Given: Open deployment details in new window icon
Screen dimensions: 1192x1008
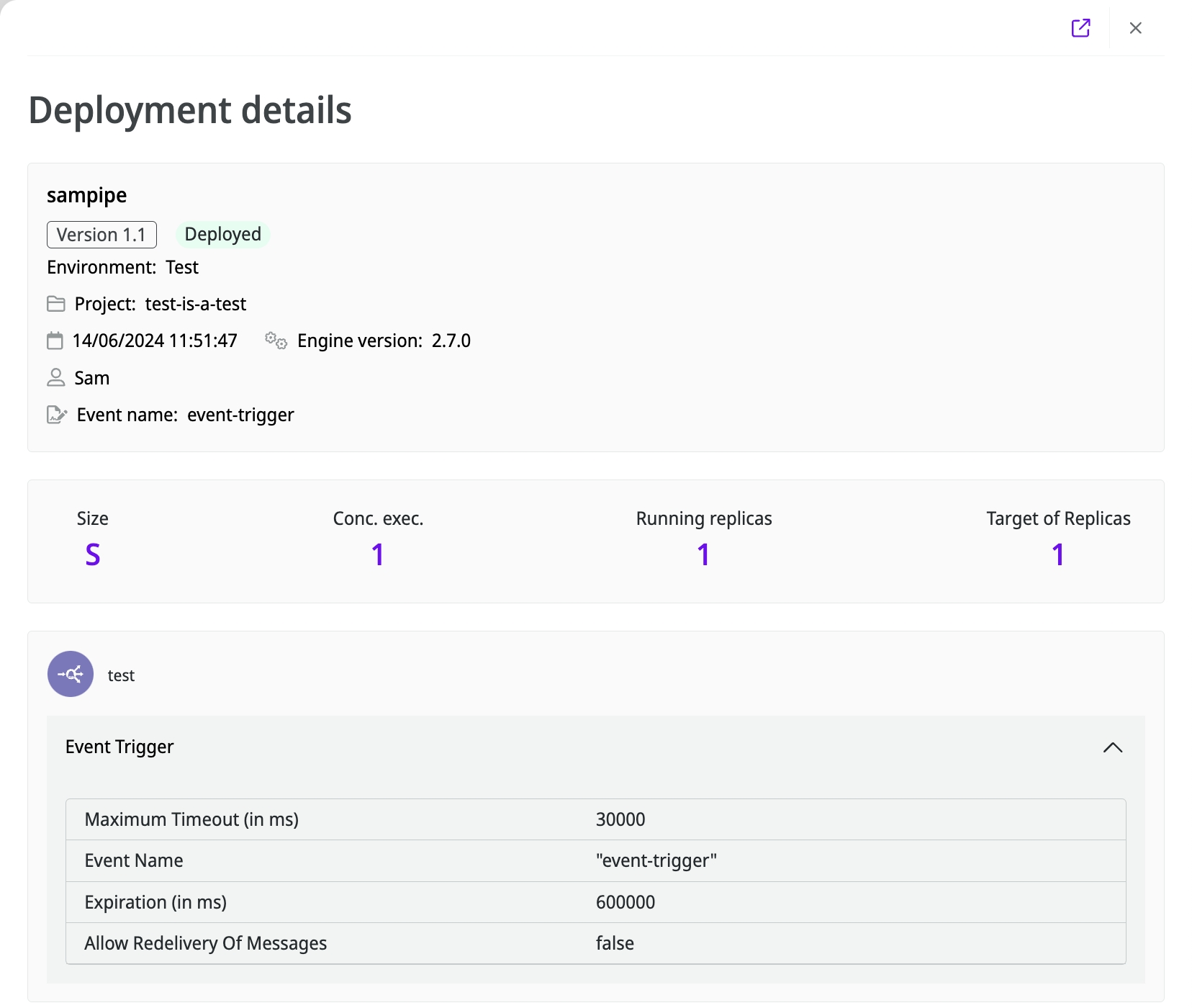Looking at the screenshot, I should tap(1080, 28).
